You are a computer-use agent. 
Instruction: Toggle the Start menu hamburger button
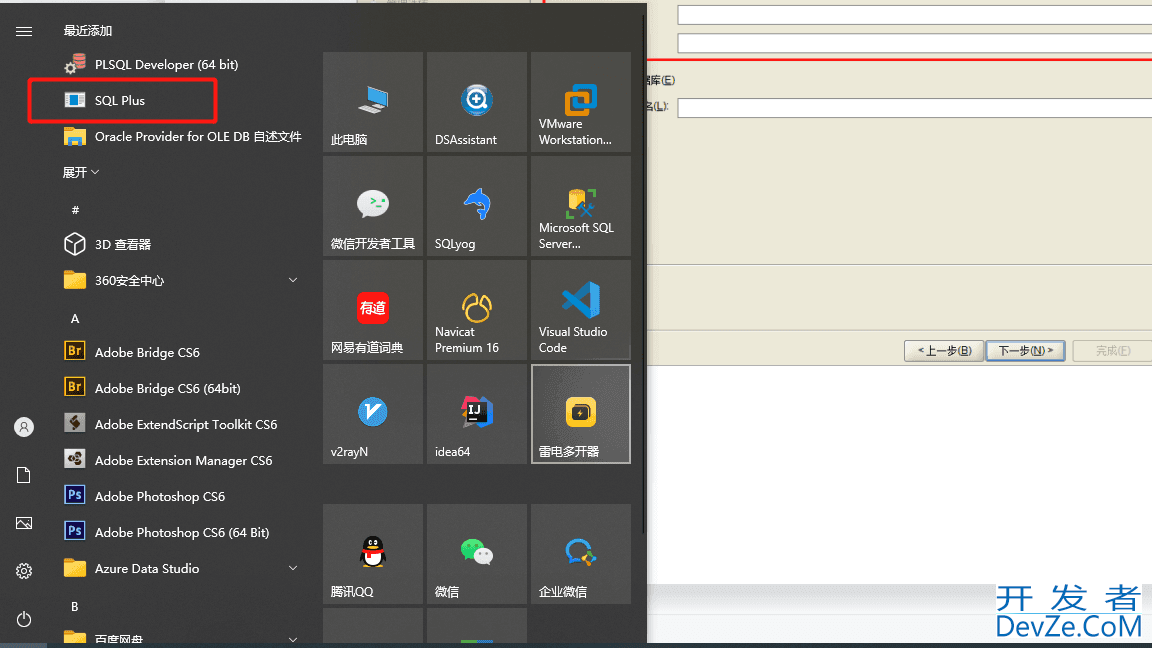tap(24, 31)
